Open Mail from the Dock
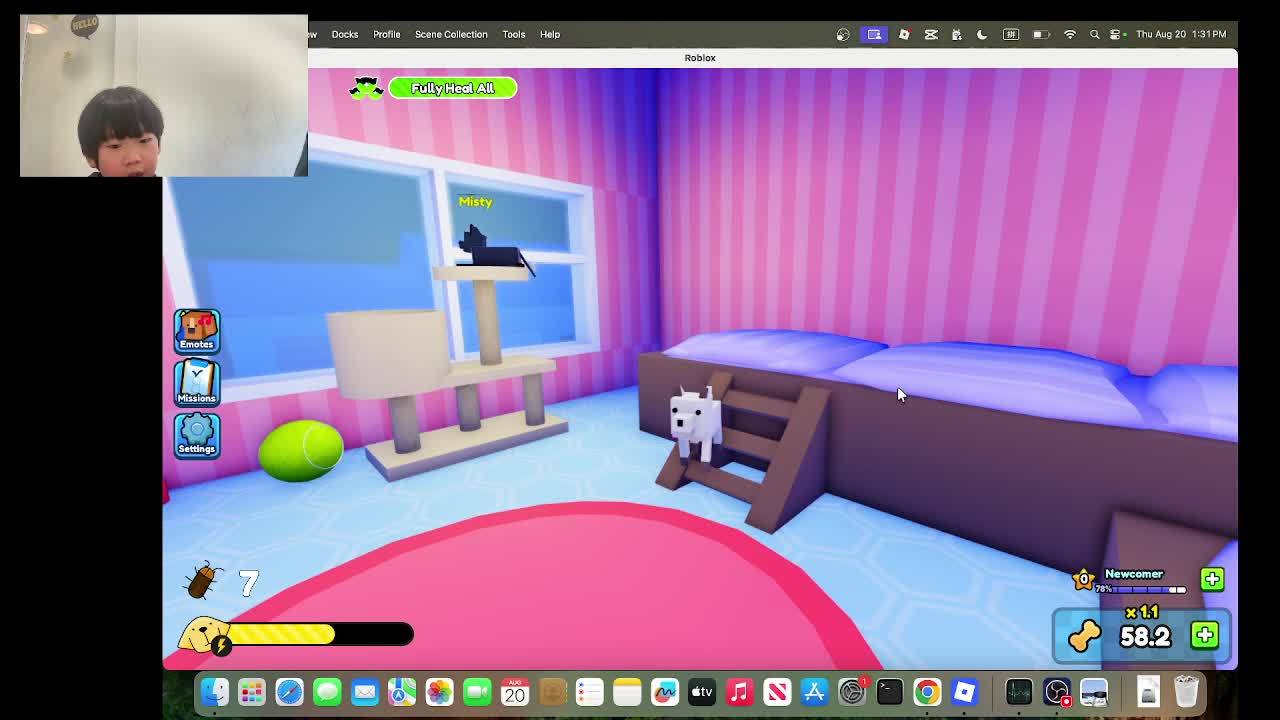1280x720 pixels. click(365, 692)
